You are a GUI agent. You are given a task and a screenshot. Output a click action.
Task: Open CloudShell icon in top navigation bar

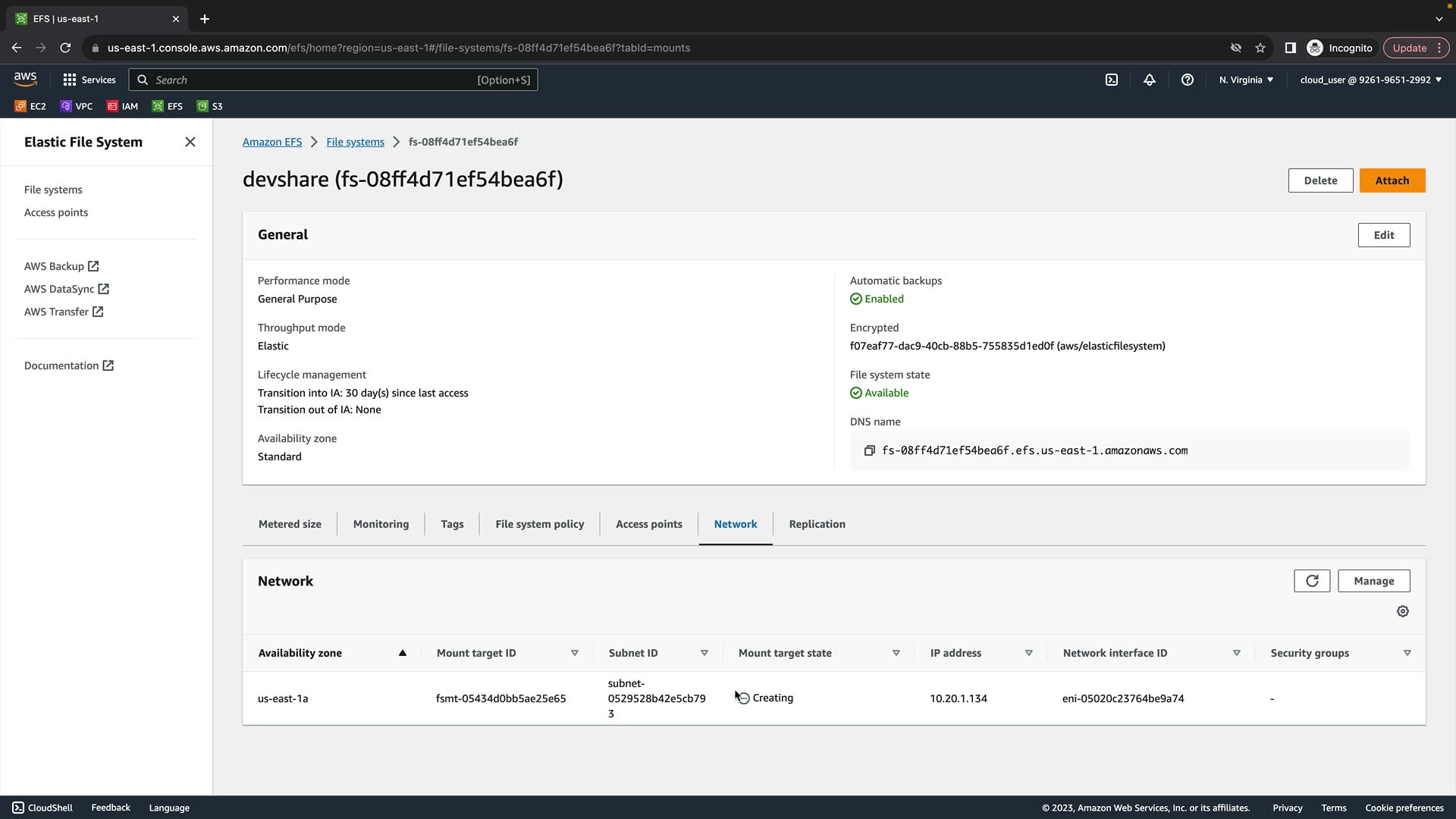[1112, 80]
